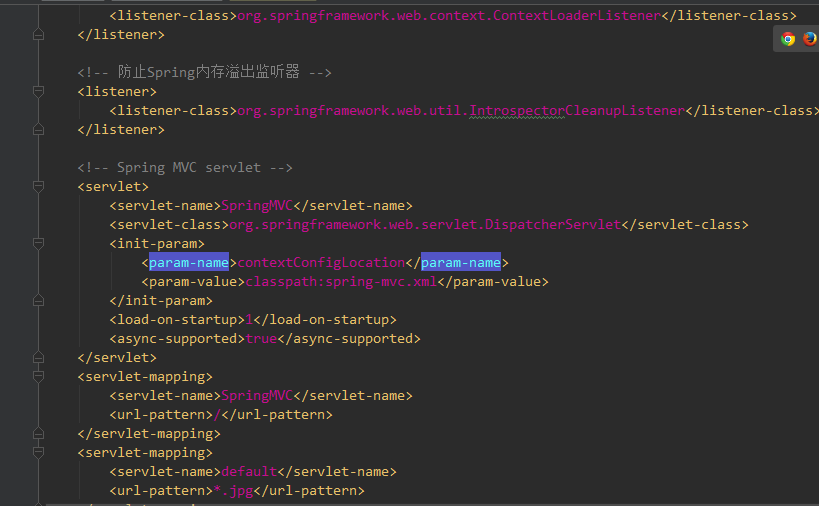Image resolution: width=819 pixels, height=506 pixels.
Task: Click the closing async-supported tag
Action: (x=349, y=339)
